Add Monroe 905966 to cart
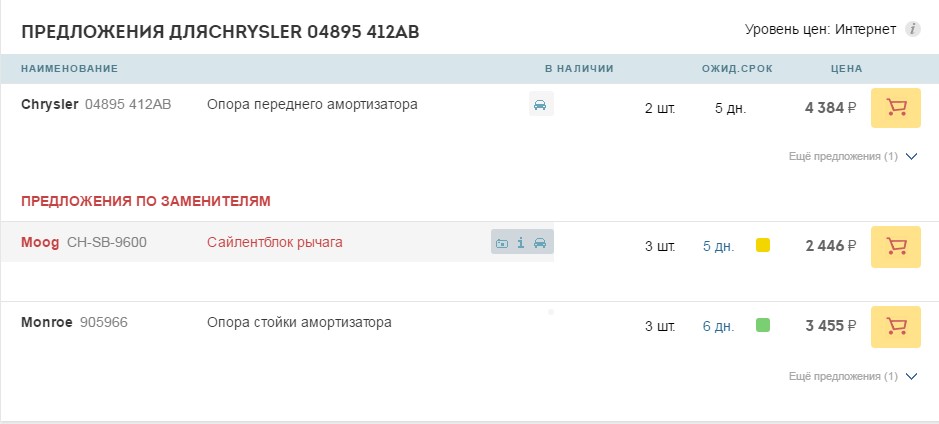Viewport: 939px width, 424px height. (x=895, y=326)
